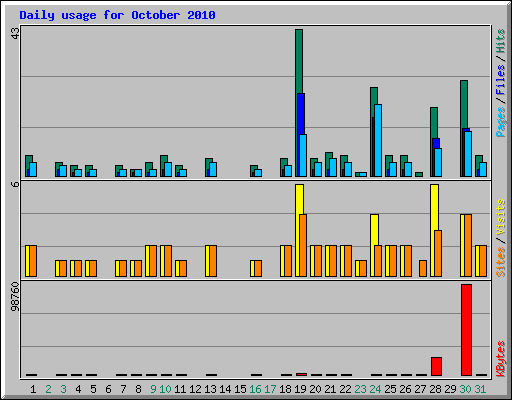Select the cyan Pages bar for day 30

[468, 154]
